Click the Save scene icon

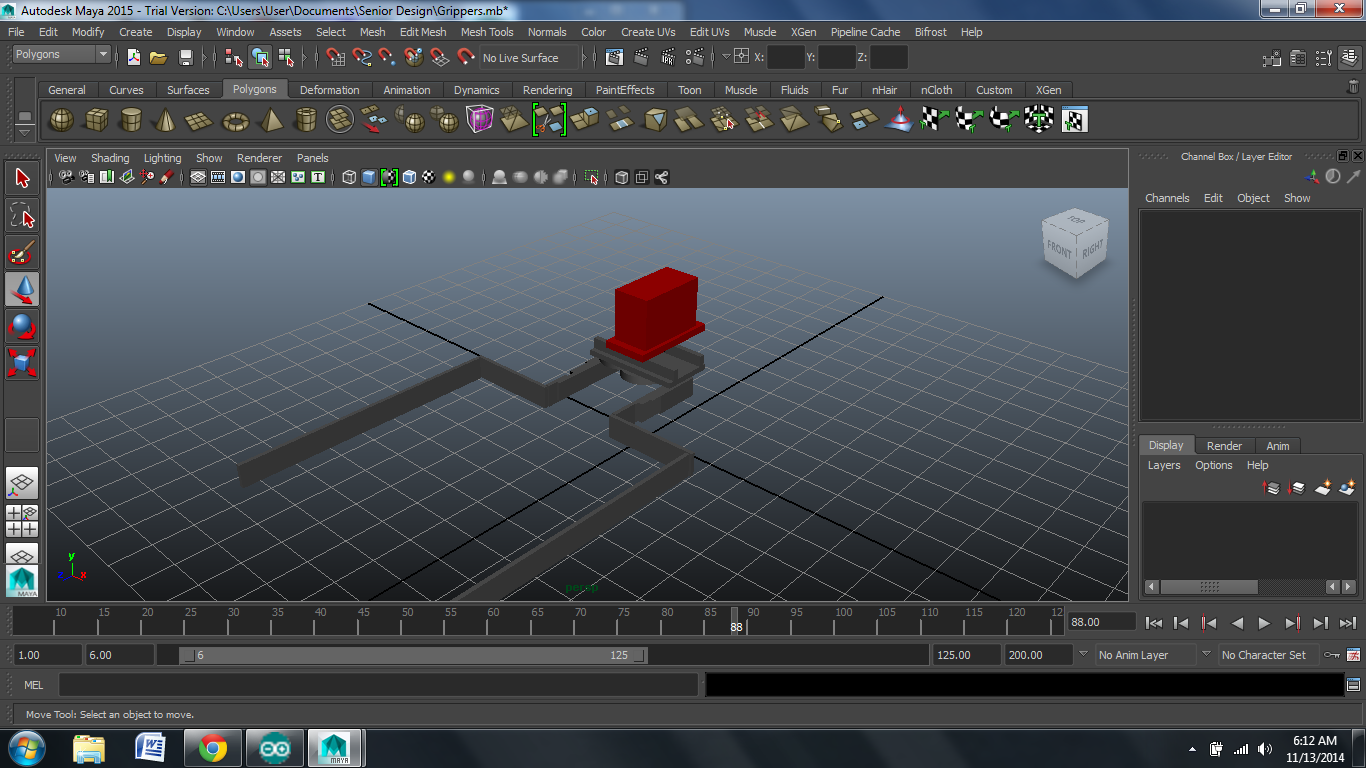185,58
